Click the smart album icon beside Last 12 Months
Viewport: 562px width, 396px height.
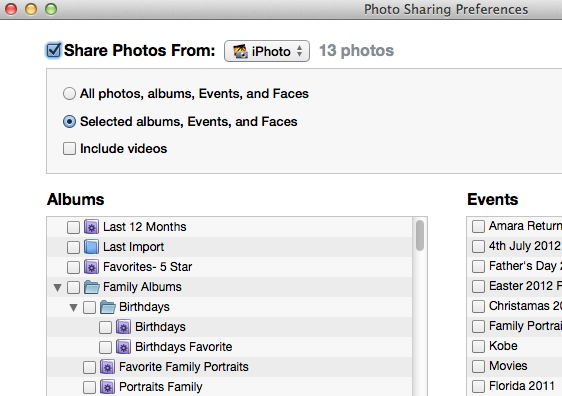coord(91,227)
